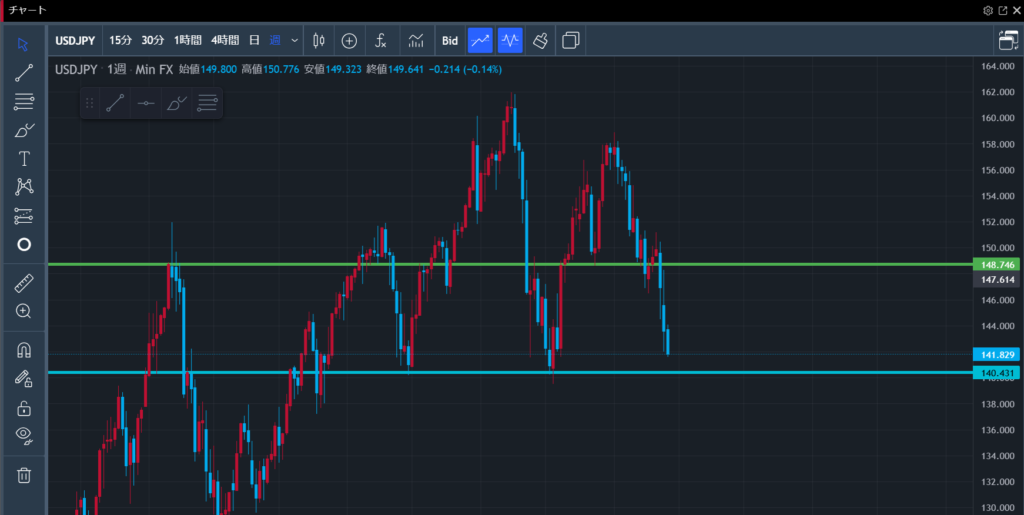Click the 始値 149.800 open value
The image size is (1024, 515).
point(208,69)
